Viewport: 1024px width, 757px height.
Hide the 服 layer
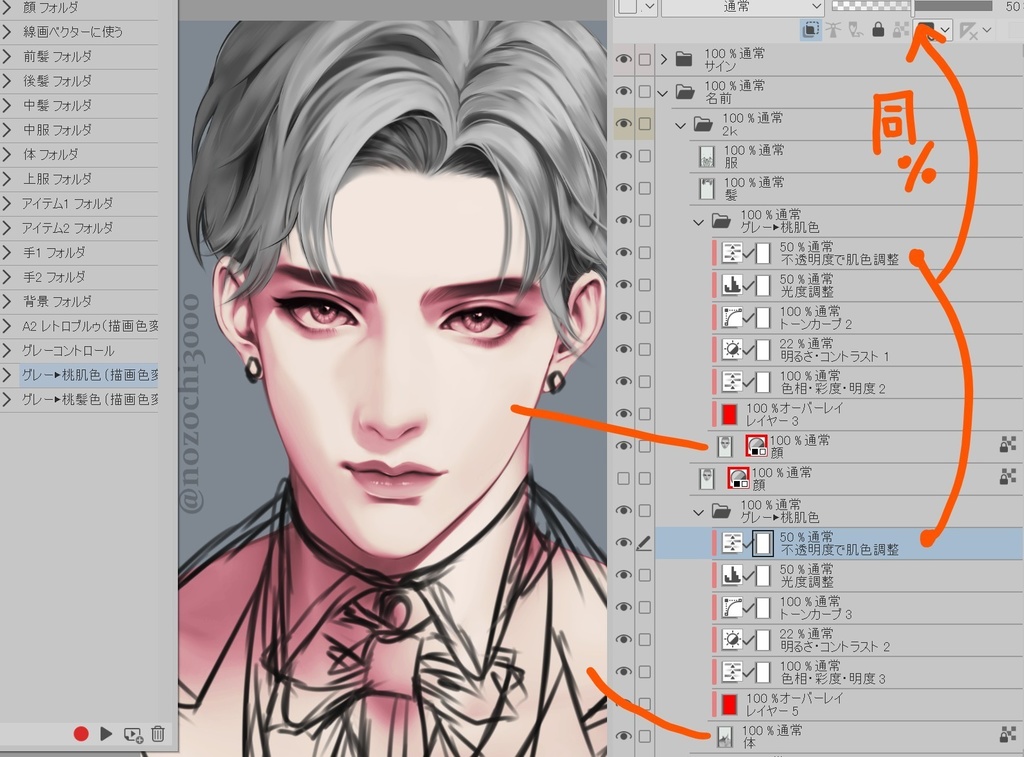pos(624,155)
